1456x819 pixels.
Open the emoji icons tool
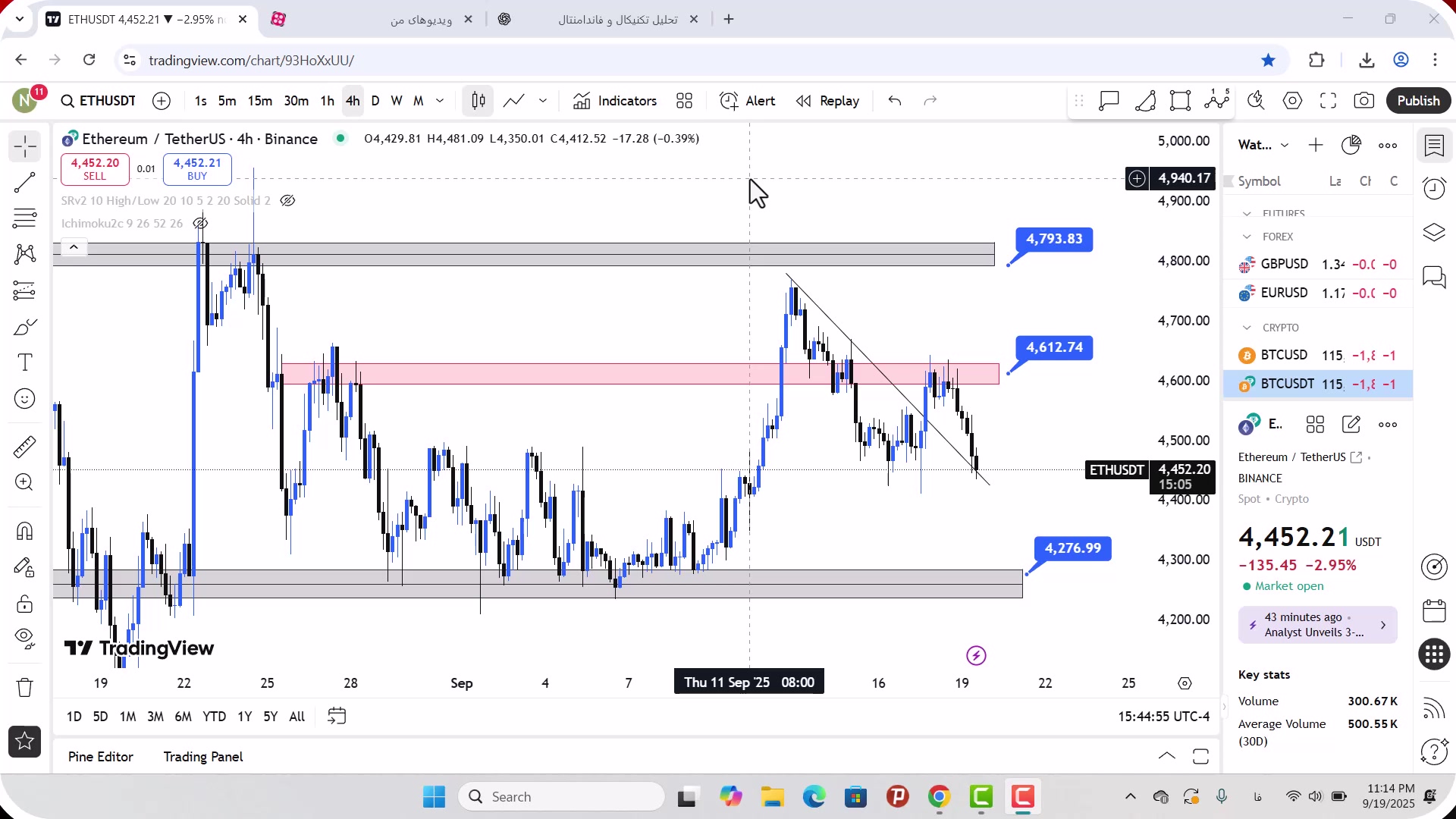pos(25,399)
